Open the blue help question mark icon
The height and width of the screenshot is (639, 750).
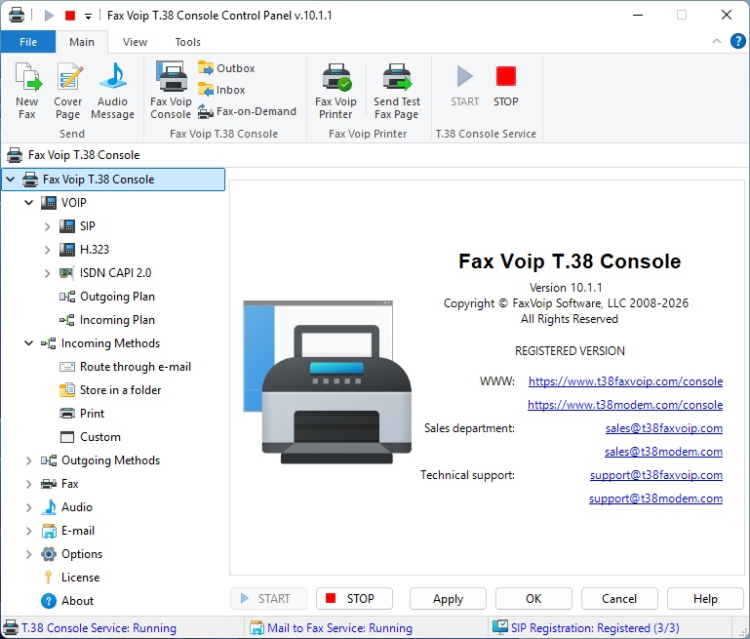(738, 42)
